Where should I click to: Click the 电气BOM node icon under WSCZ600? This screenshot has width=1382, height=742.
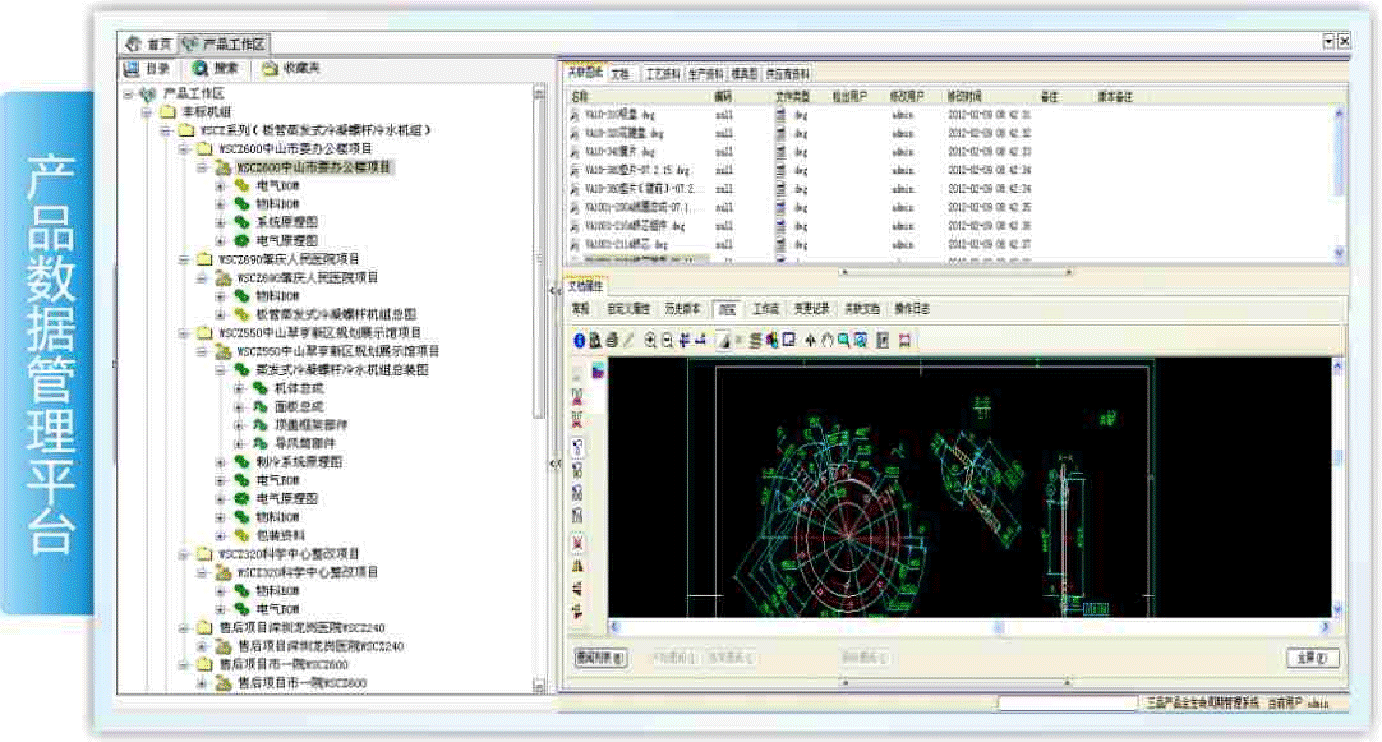click(x=242, y=186)
